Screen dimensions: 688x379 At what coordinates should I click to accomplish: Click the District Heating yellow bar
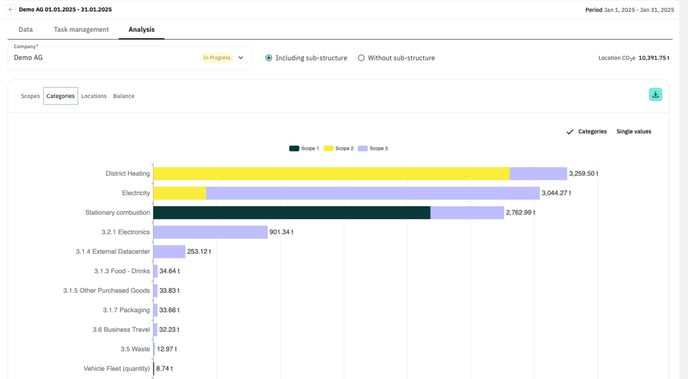(331, 173)
